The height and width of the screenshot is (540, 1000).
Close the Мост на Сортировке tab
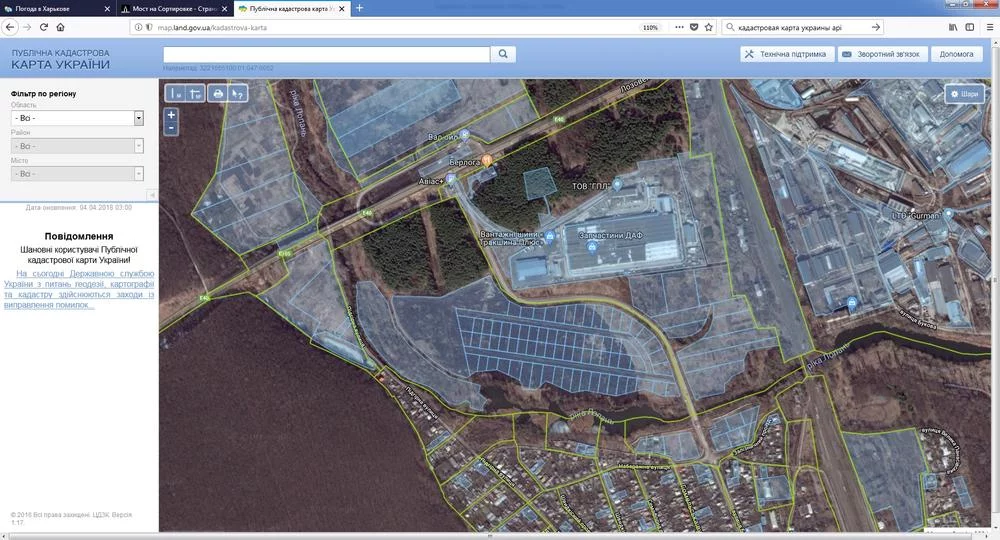(224, 9)
